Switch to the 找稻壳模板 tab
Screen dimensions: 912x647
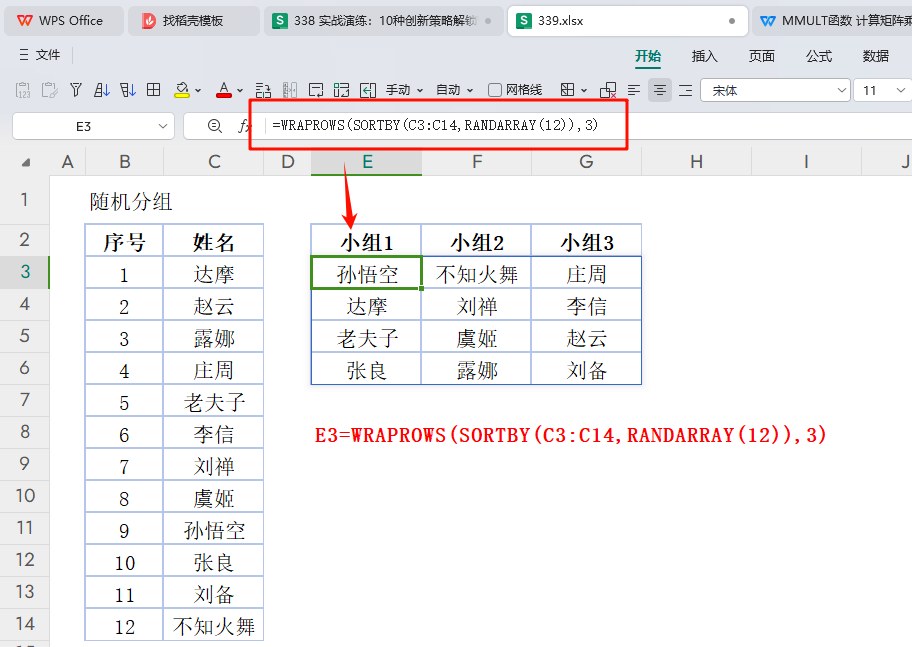(193, 21)
